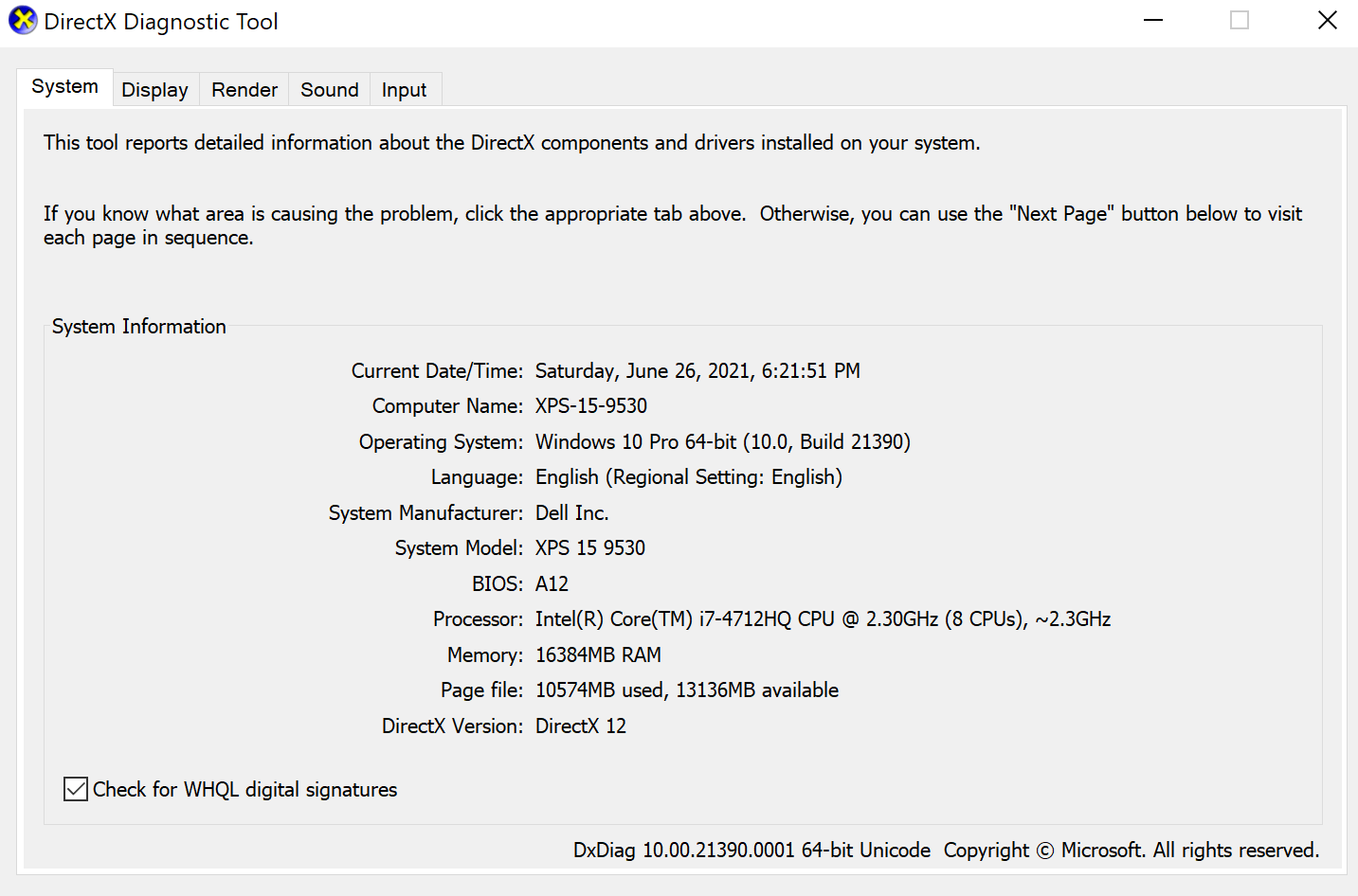Viewport: 1358px width, 896px height.
Task: Click the Processor Intel Core i7-4712HQ value
Action: point(823,619)
